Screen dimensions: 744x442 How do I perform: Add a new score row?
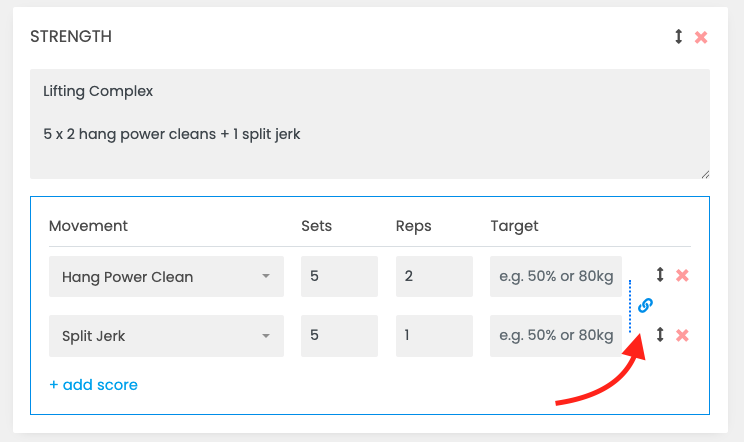pos(93,385)
